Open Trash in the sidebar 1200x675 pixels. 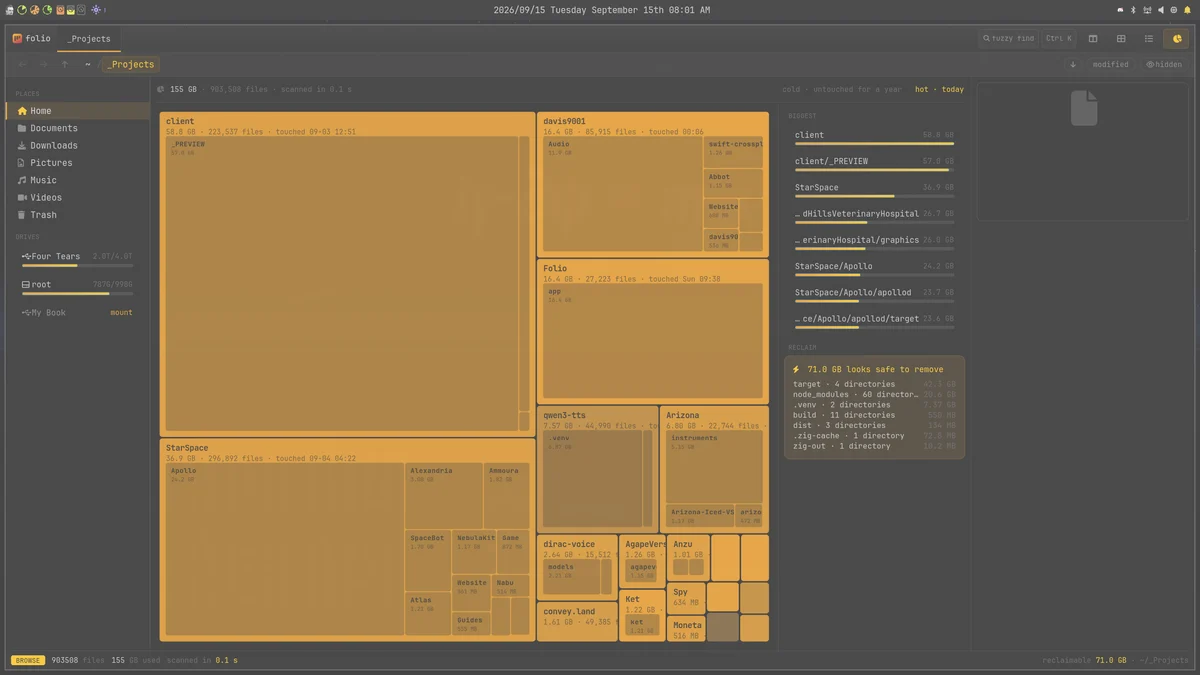point(80,215)
